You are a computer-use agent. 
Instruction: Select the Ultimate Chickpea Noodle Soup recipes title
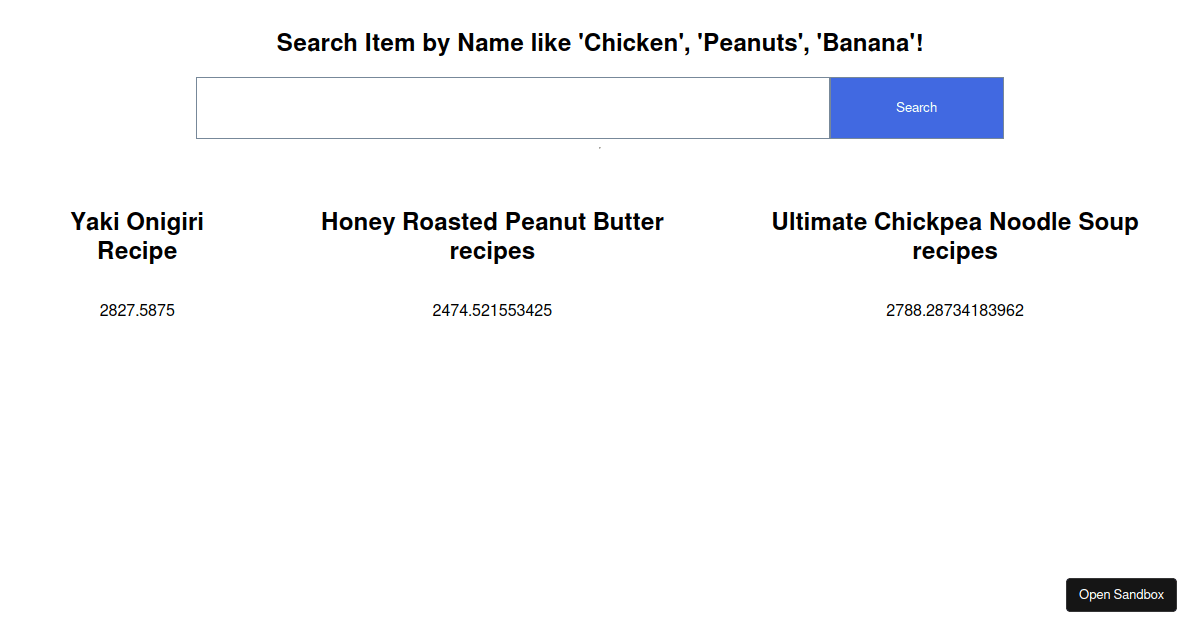click(954, 236)
